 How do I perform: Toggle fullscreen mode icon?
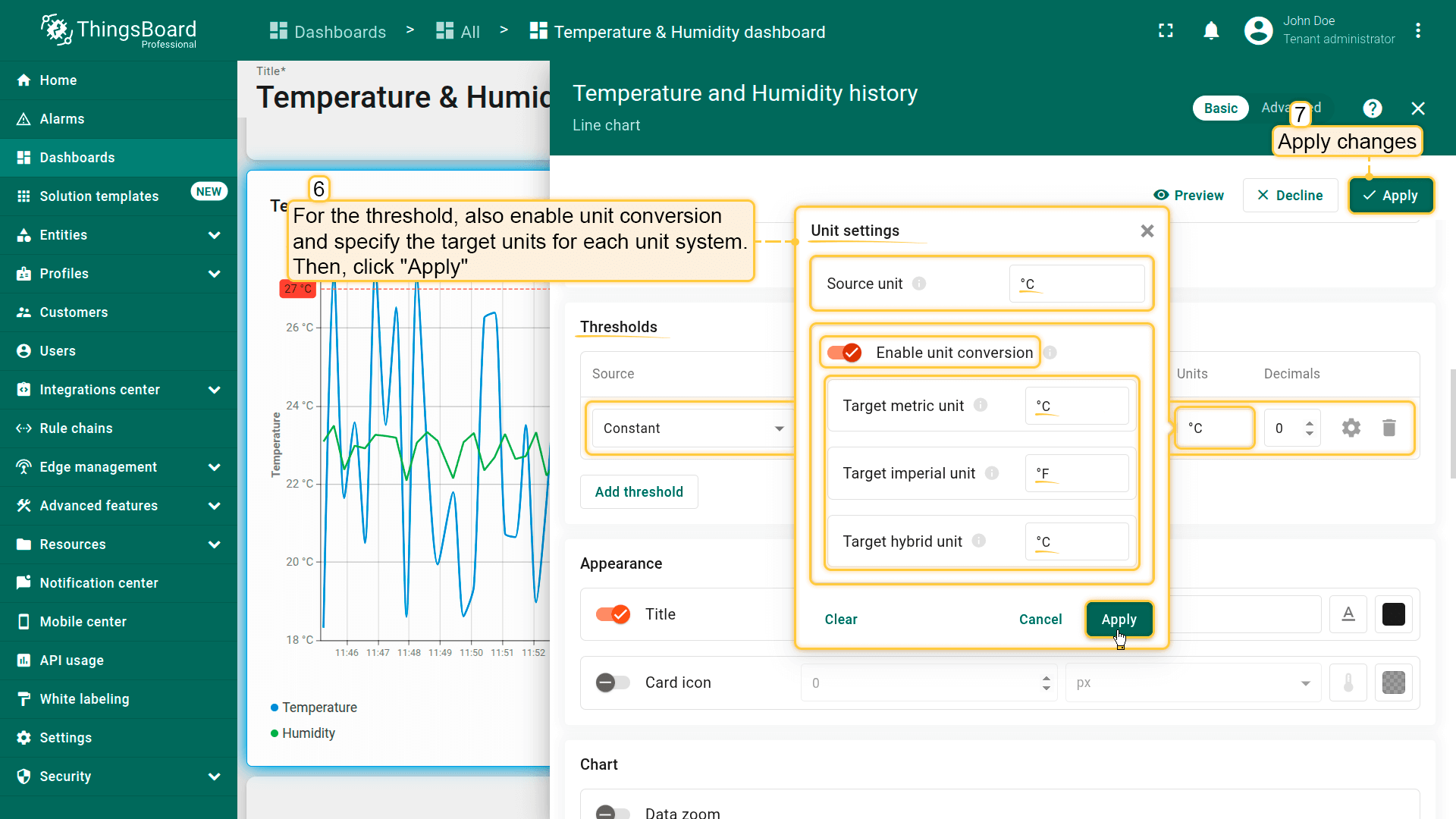[x=1166, y=31]
